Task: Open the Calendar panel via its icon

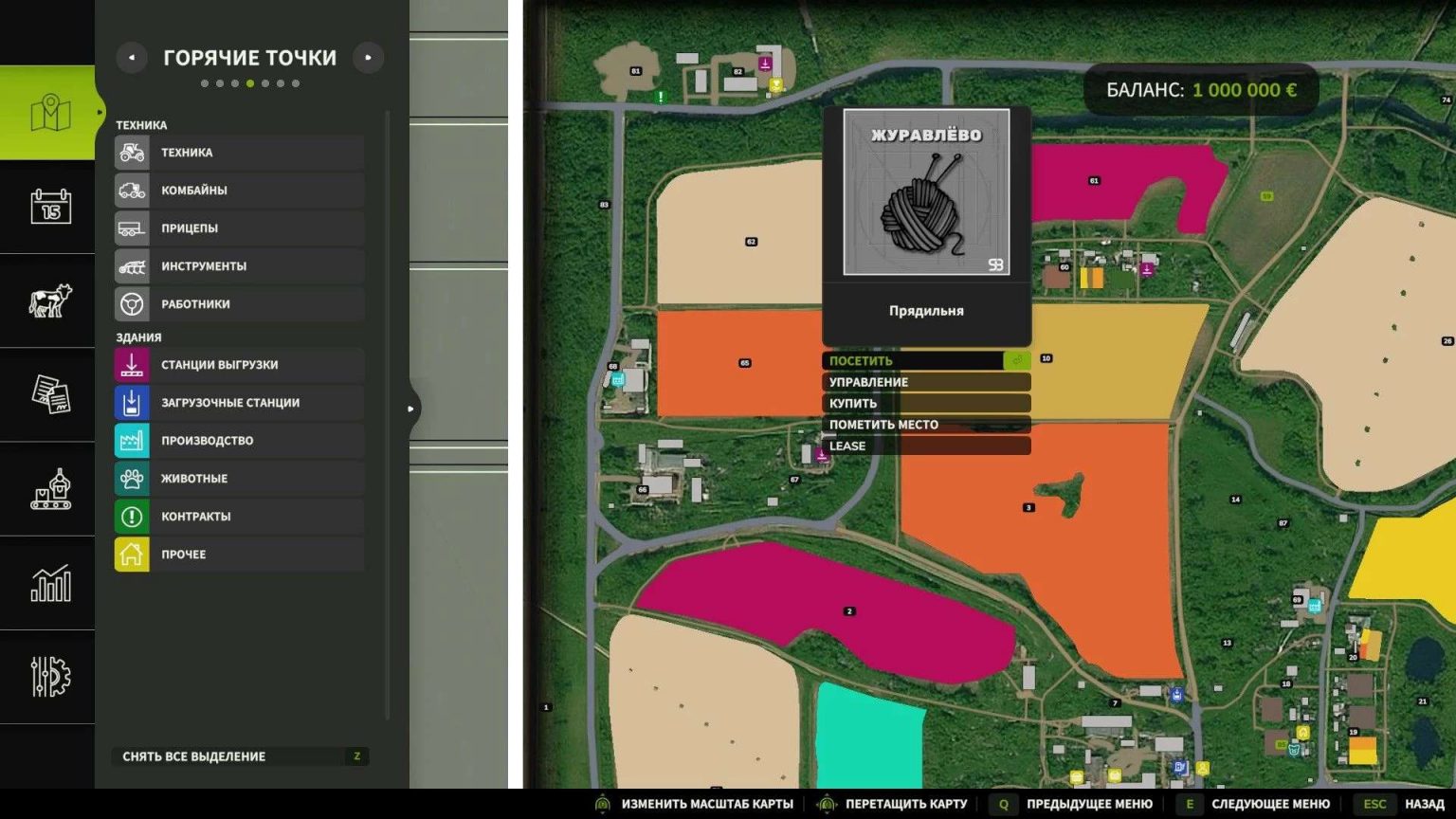Action: click(x=47, y=206)
